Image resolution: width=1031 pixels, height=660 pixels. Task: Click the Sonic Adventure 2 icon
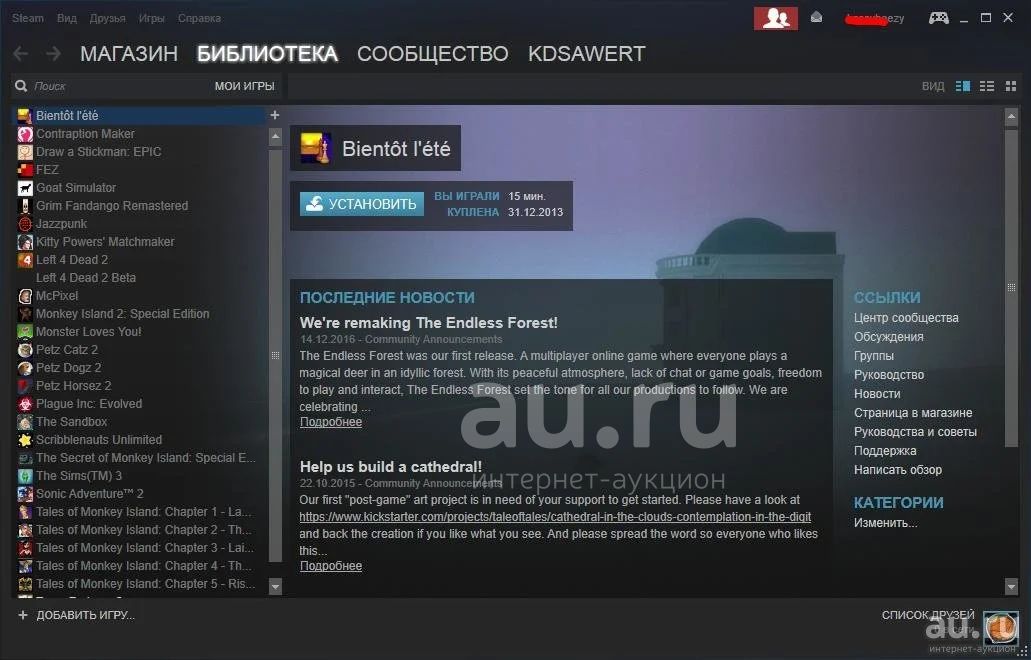tap(25, 494)
